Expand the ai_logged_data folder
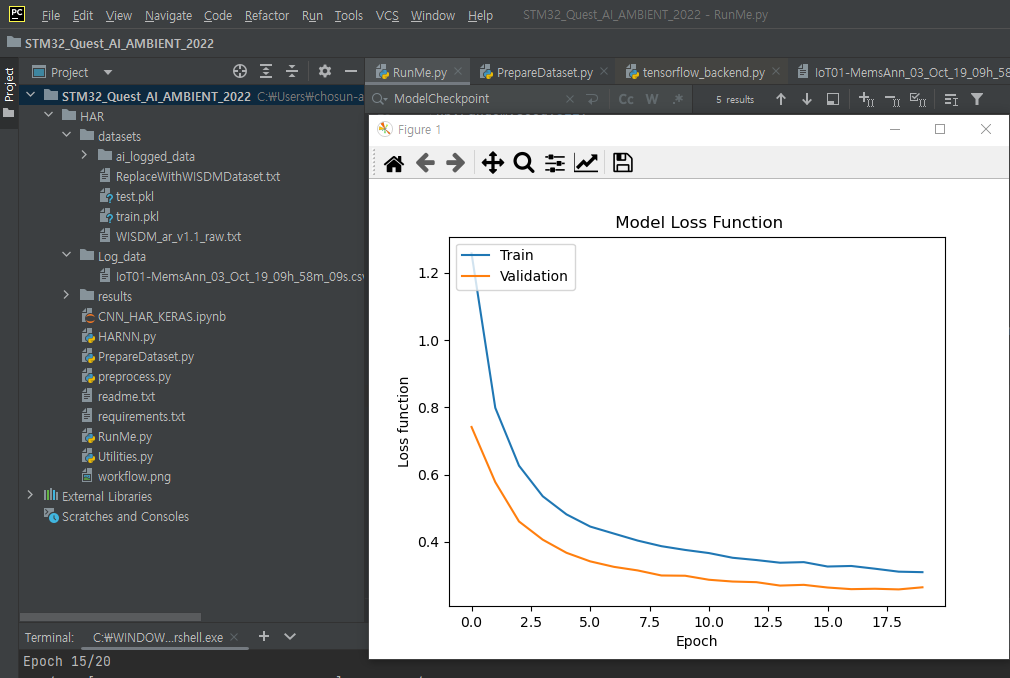This screenshot has height=678, width=1010. point(85,156)
